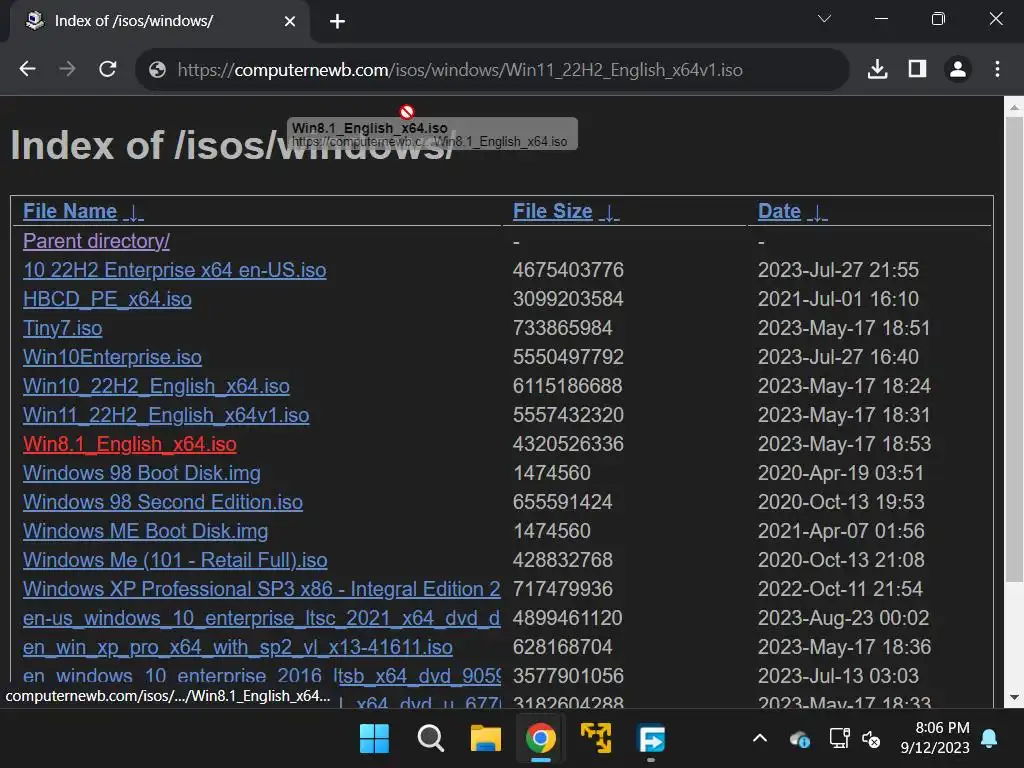Click the Chrome taskbar icon
Image resolution: width=1024 pixels, height=768 pixels.
[x=541, y=739]
